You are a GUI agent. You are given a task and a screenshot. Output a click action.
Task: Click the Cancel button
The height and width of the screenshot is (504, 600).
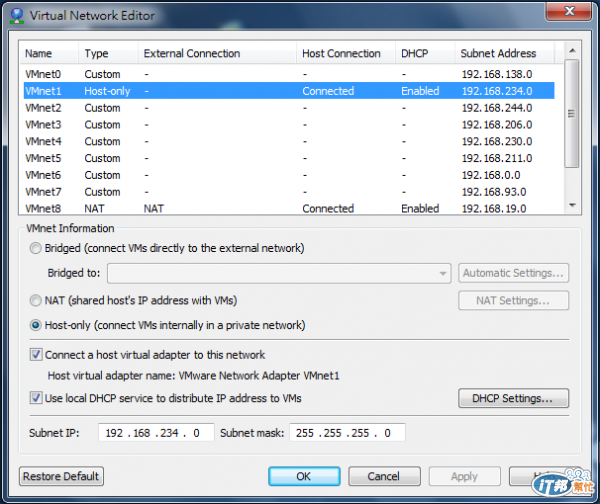click(384, 476)
